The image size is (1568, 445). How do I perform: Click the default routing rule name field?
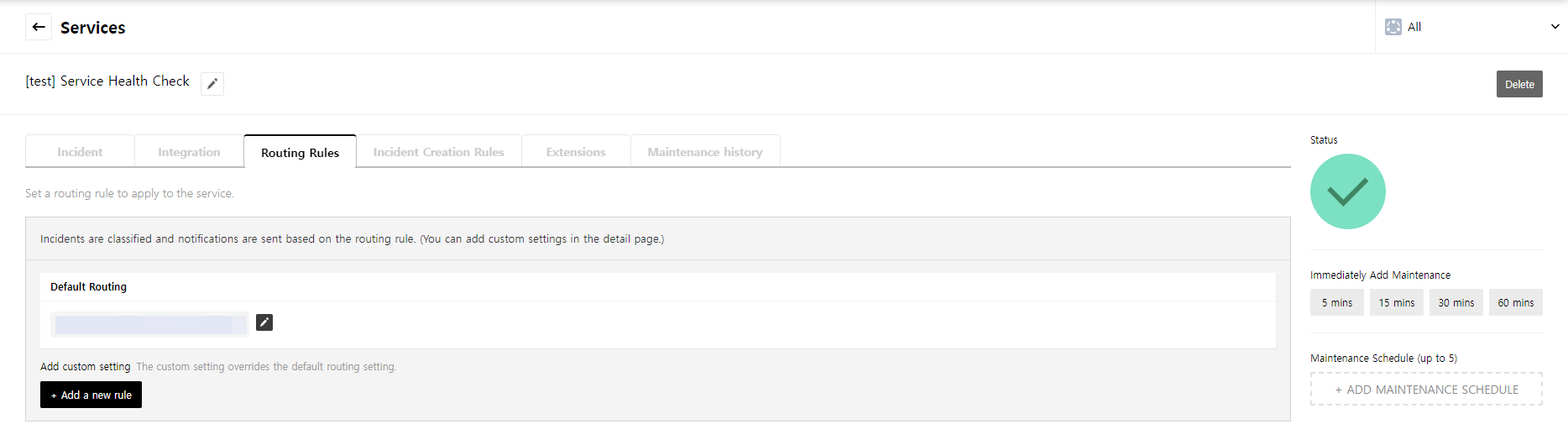[x=149, y=324]
